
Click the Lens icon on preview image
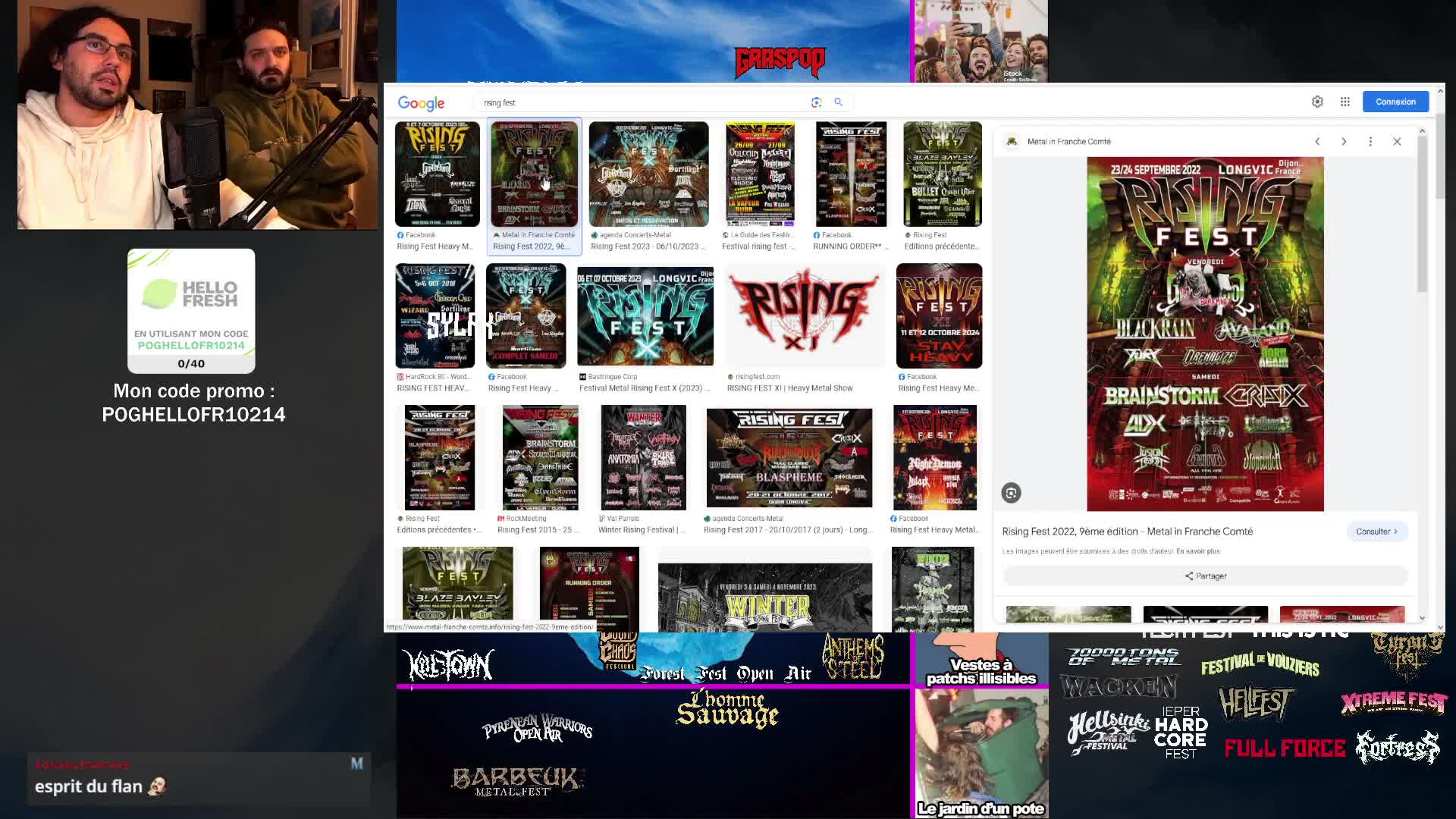(1011, 493)
